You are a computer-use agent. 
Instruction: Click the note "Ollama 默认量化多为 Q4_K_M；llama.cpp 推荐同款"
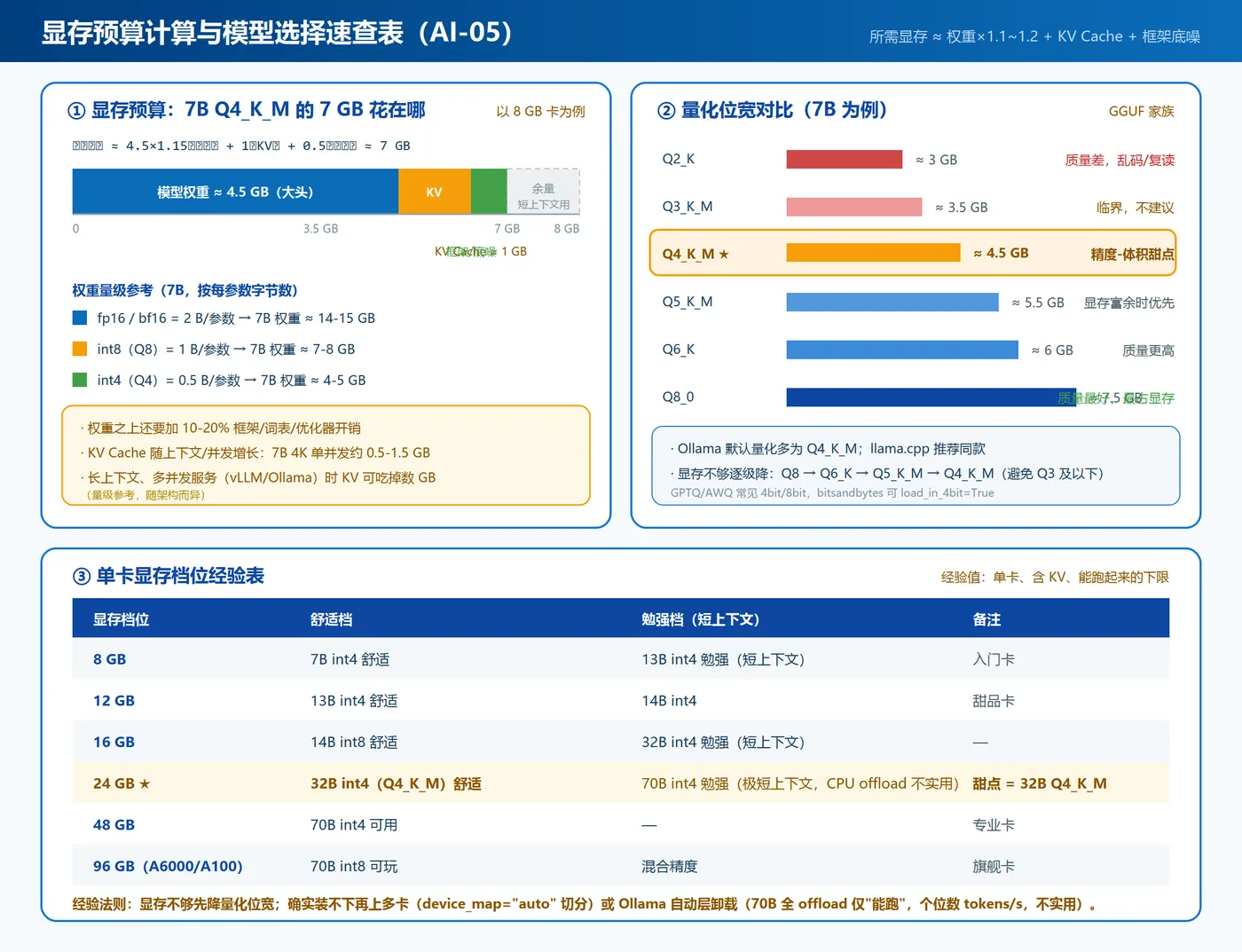(x=828, y=449)
